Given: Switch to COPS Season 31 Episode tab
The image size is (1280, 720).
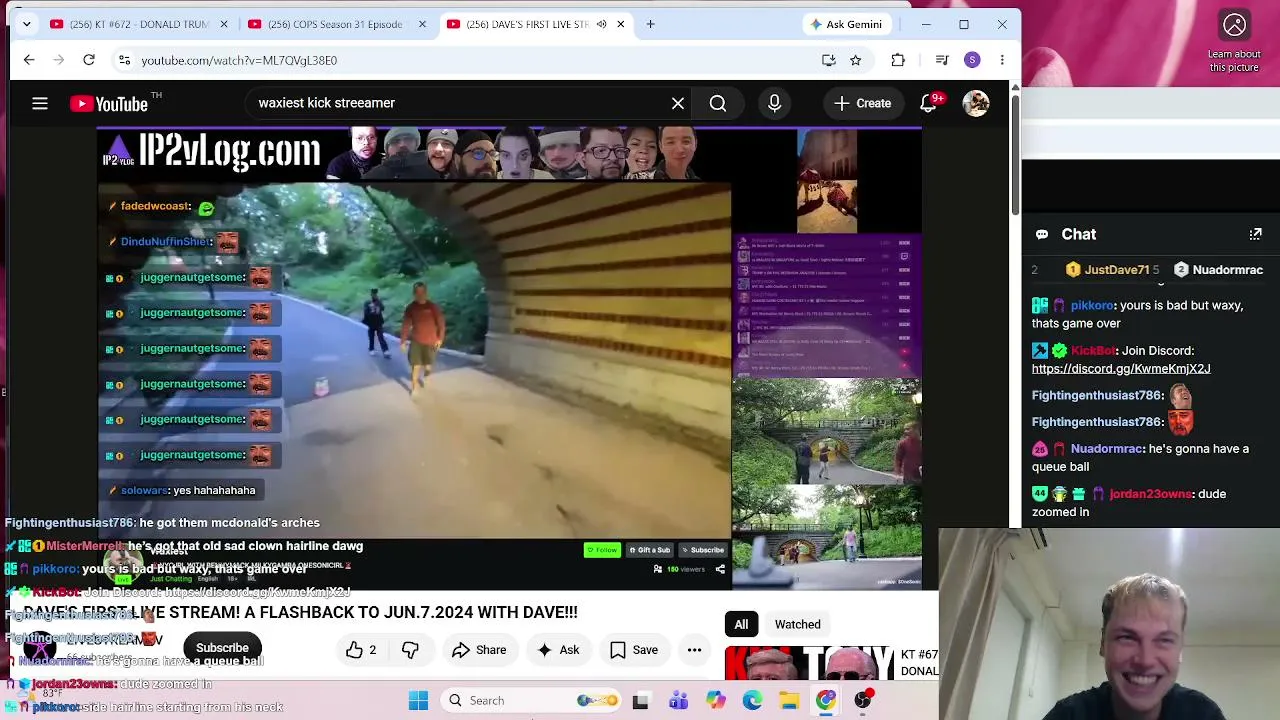Looking at the screenshot, I should point(336,24).
